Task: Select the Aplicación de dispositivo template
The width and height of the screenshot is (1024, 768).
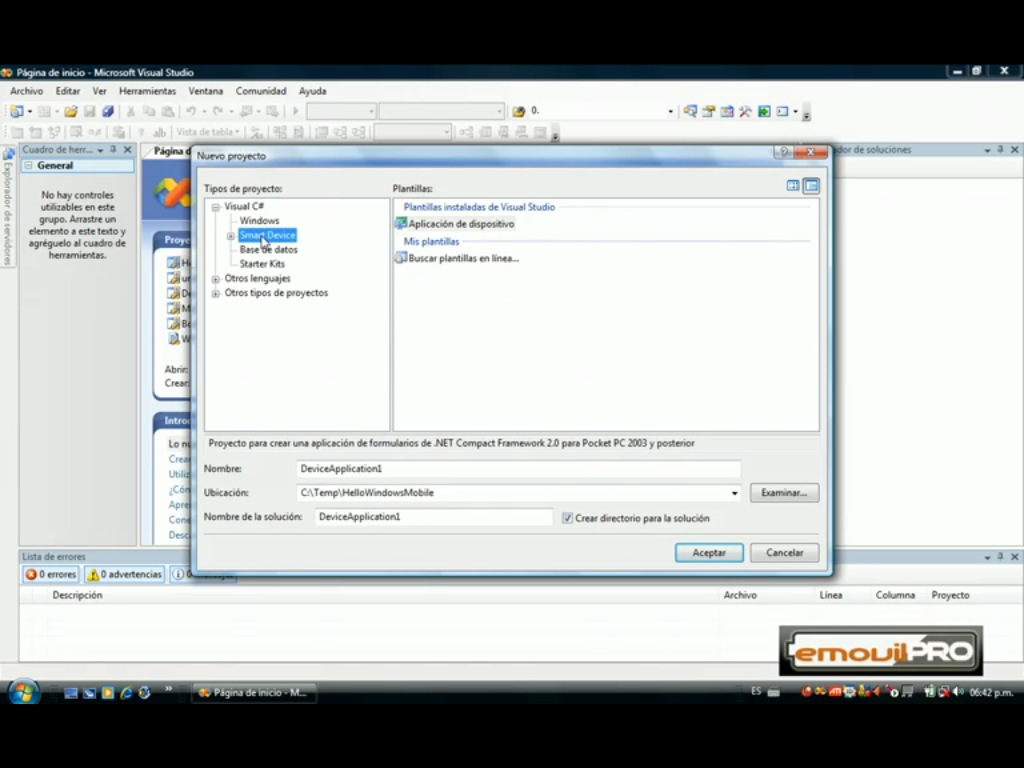Action: click(460, 224)
